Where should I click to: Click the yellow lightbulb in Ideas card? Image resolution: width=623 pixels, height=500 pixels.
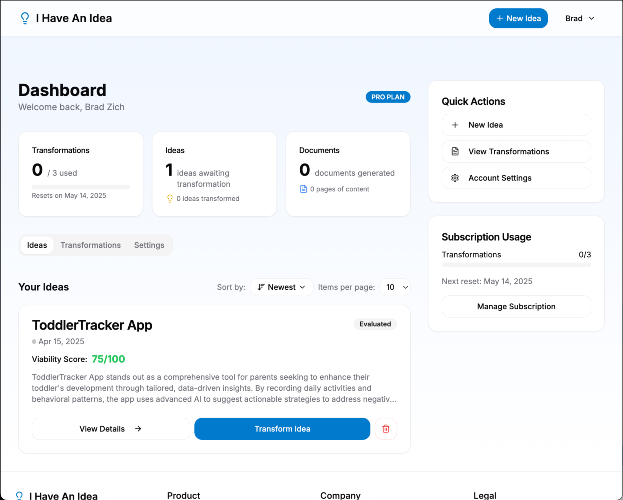coord(170,198)
